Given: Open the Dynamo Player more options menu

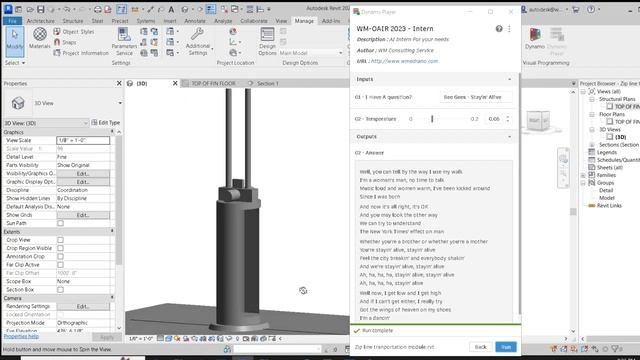Looking at the screenshot, I should 509,29.
